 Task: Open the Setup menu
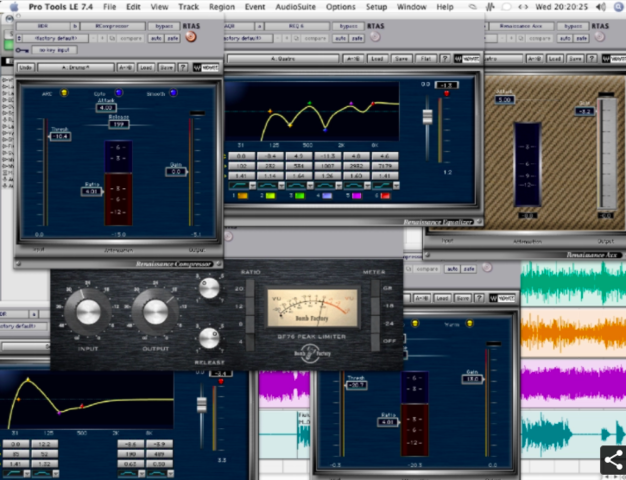coord(376,7)
